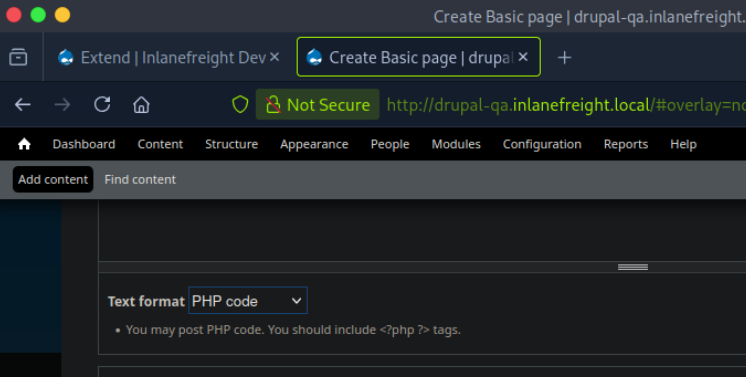Click the tracking protection shield icon

(x=240, y=104)
